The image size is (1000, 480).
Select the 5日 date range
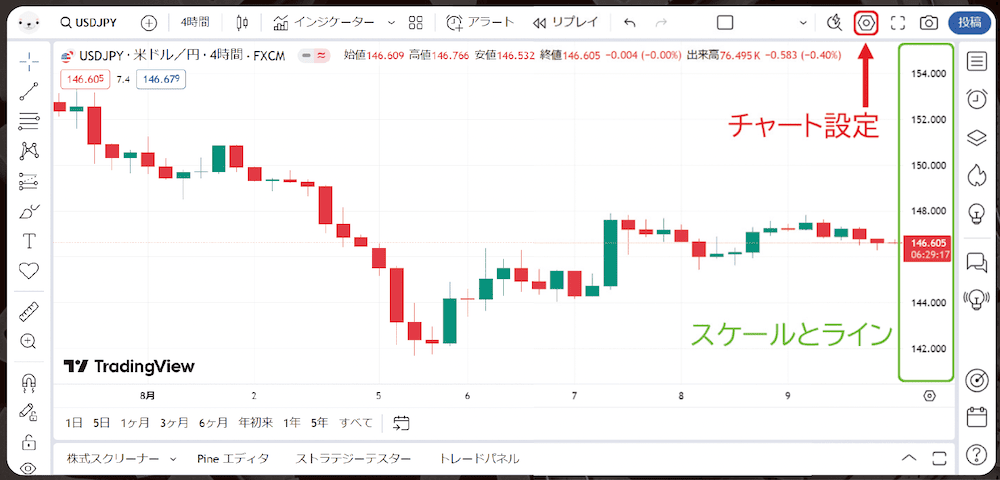101,423
